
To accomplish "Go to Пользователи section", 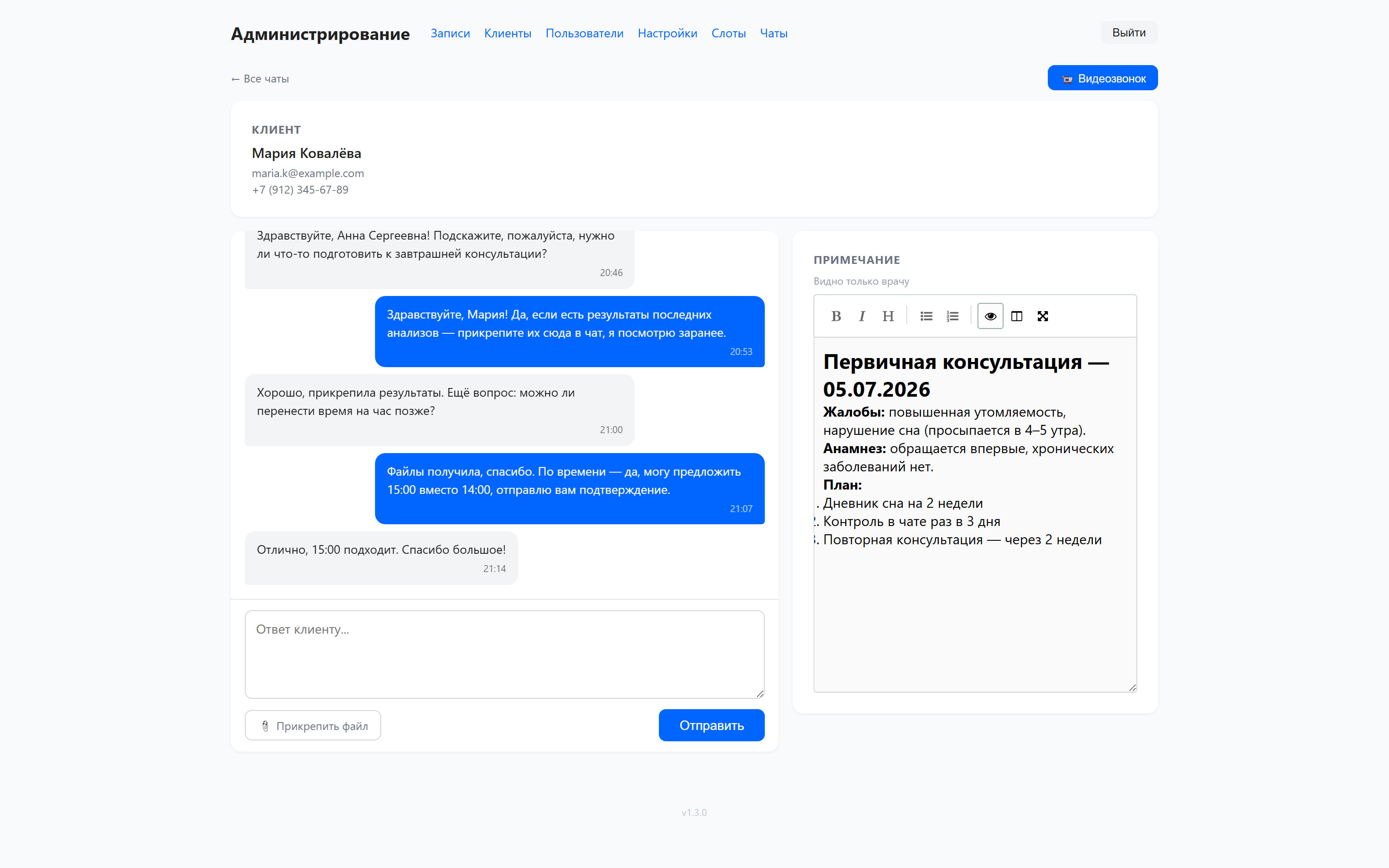I will coord(584,33).
